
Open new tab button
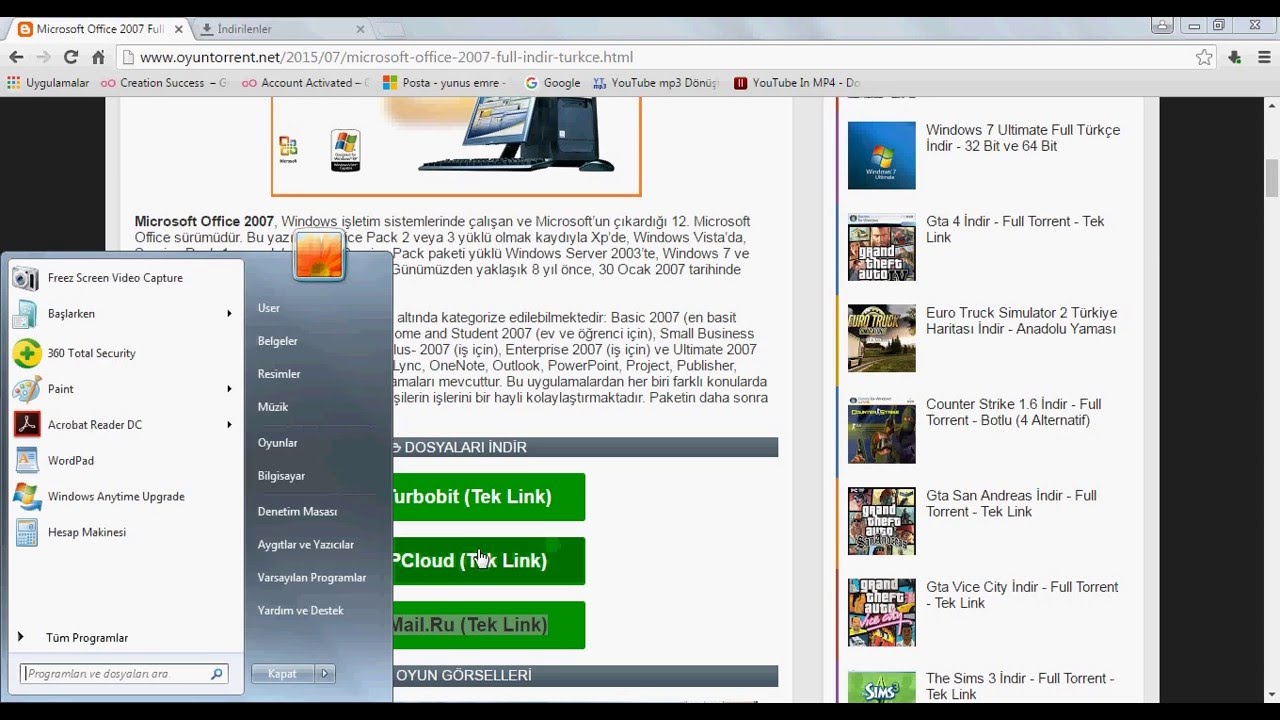click(390, 29)
